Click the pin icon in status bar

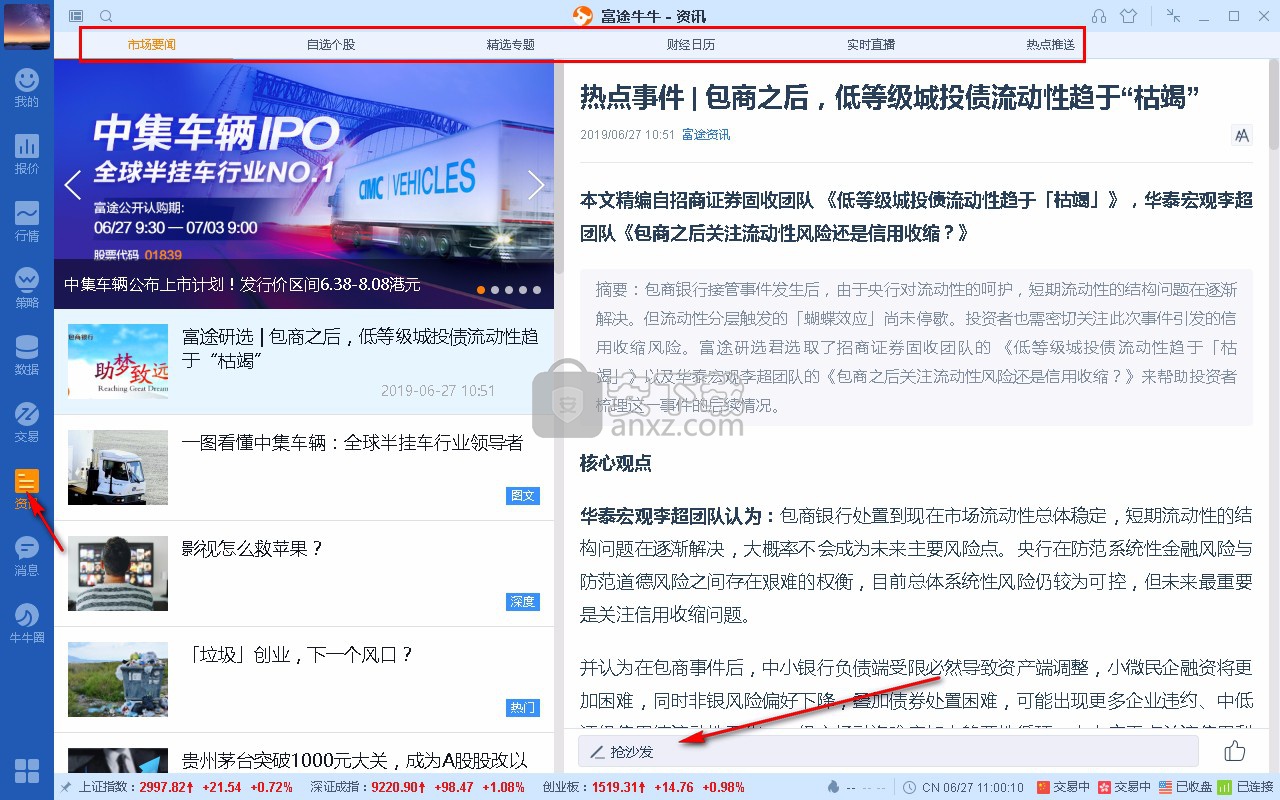pyautogui.click(x=66, y=787)
